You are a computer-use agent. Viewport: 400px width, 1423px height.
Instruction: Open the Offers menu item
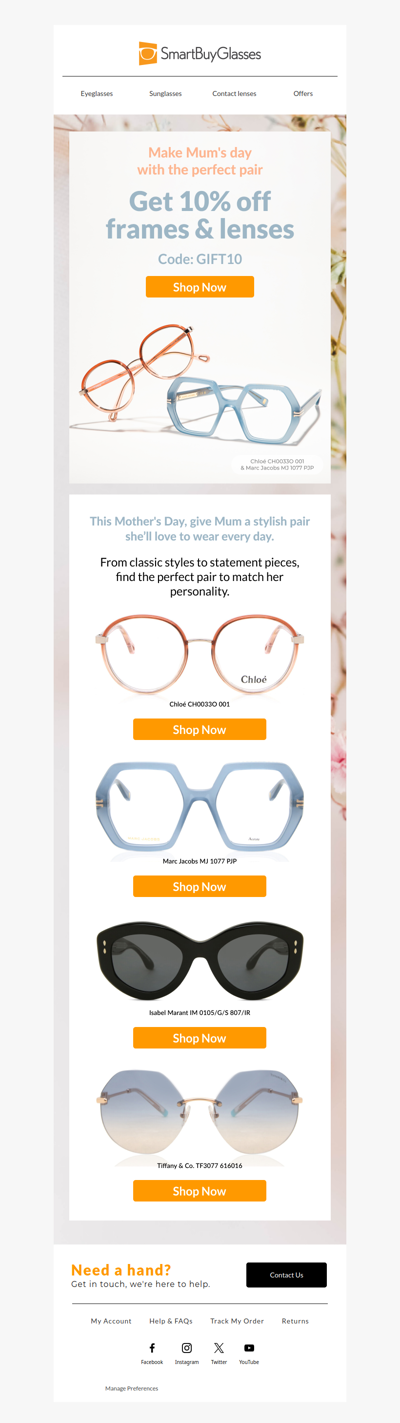coord(303,93)
